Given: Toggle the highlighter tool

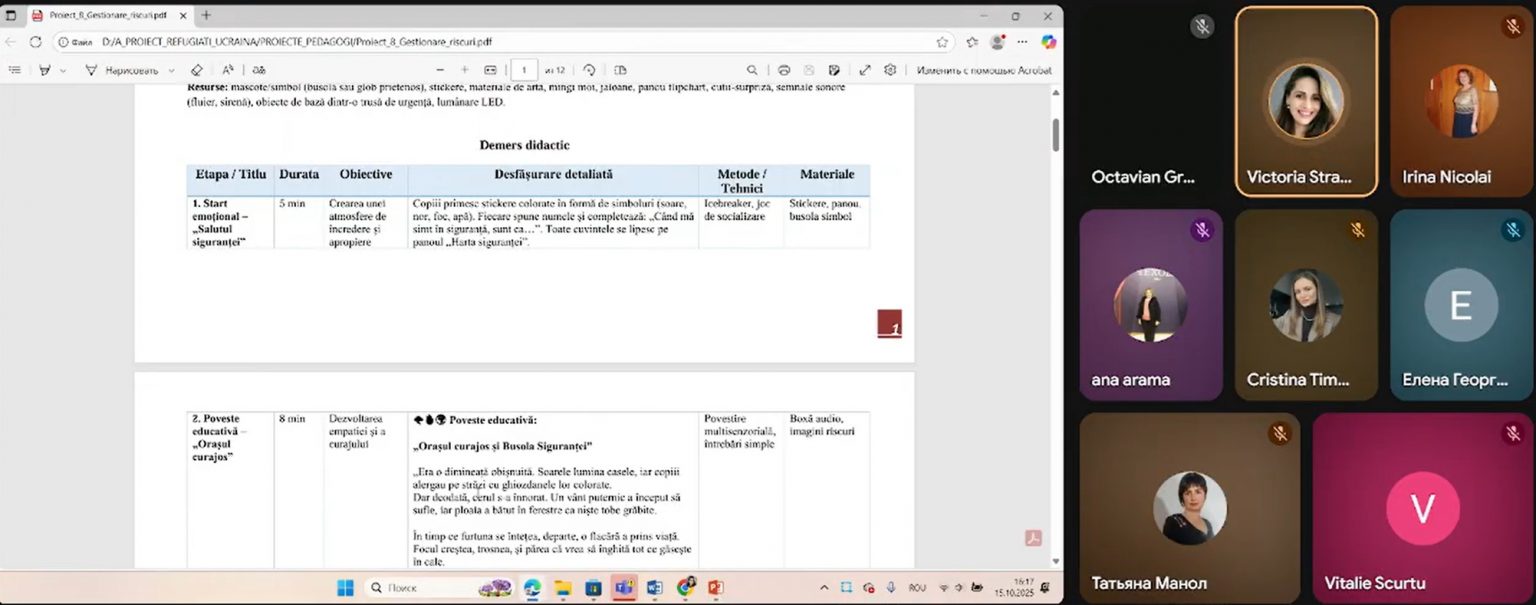Looking at the screenshot, I should (x=44, y=70).
